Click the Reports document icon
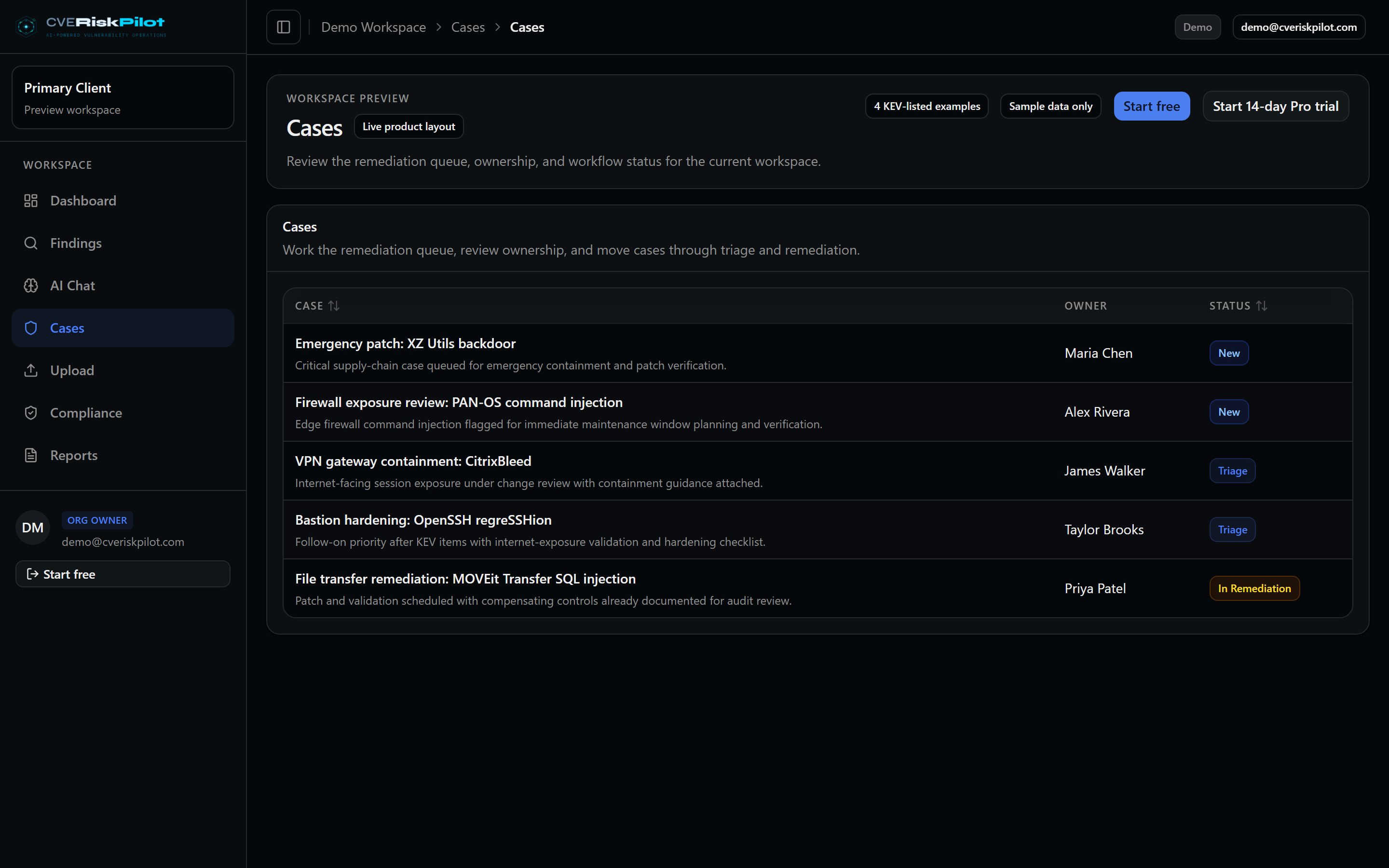Screen dimensions: 1389x868 click(x=31, y=455)
